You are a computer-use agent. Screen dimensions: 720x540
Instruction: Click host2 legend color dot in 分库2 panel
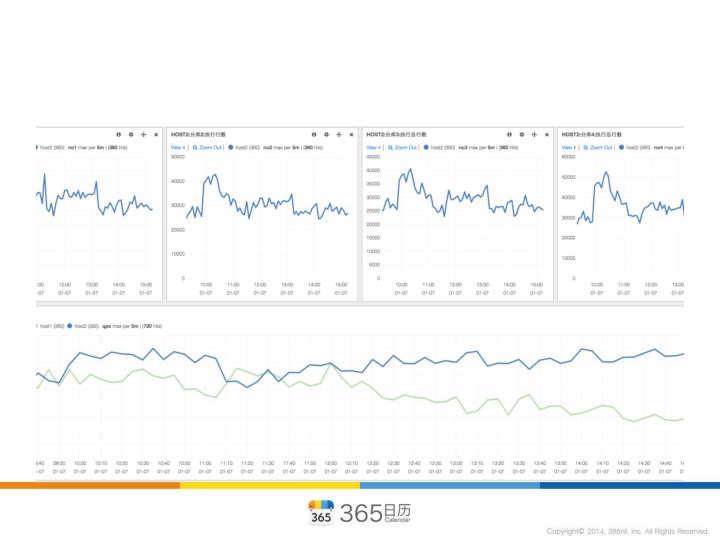tap(231, 147)
